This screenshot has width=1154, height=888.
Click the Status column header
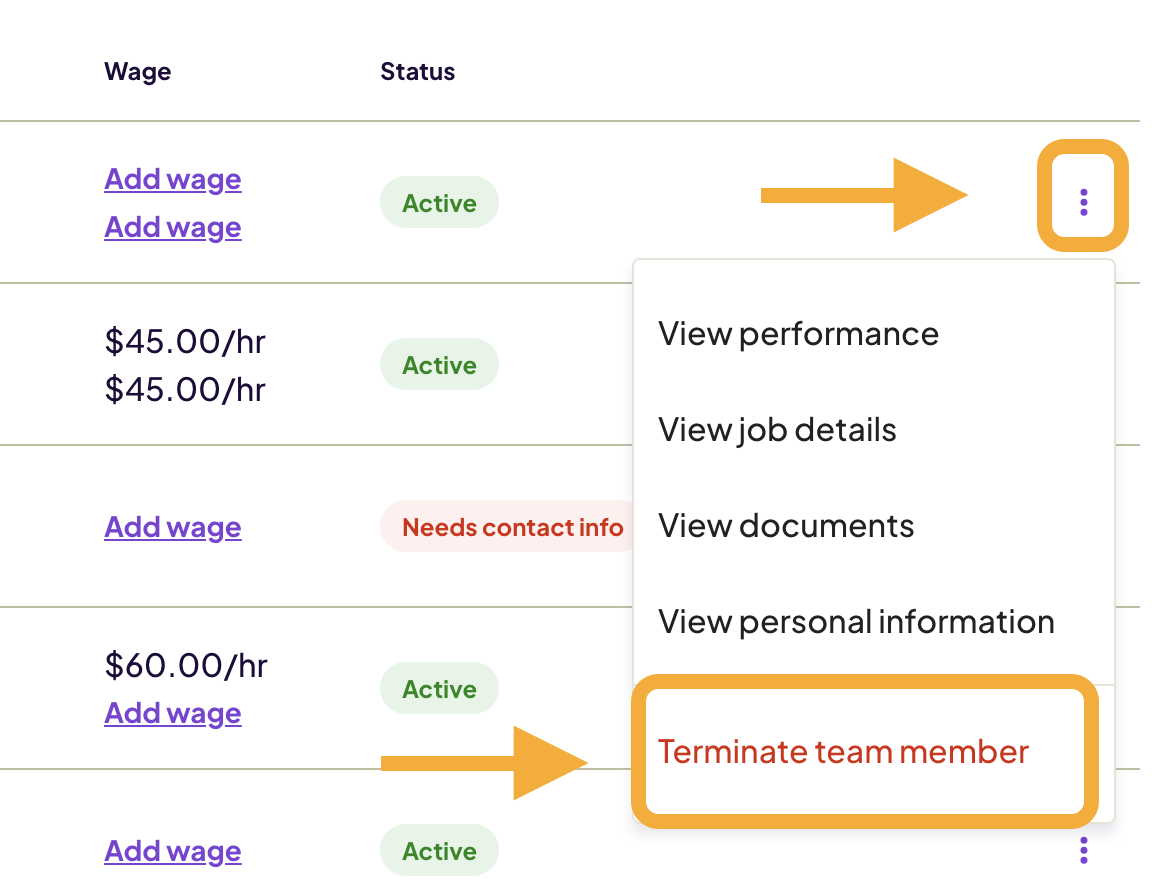417,71
